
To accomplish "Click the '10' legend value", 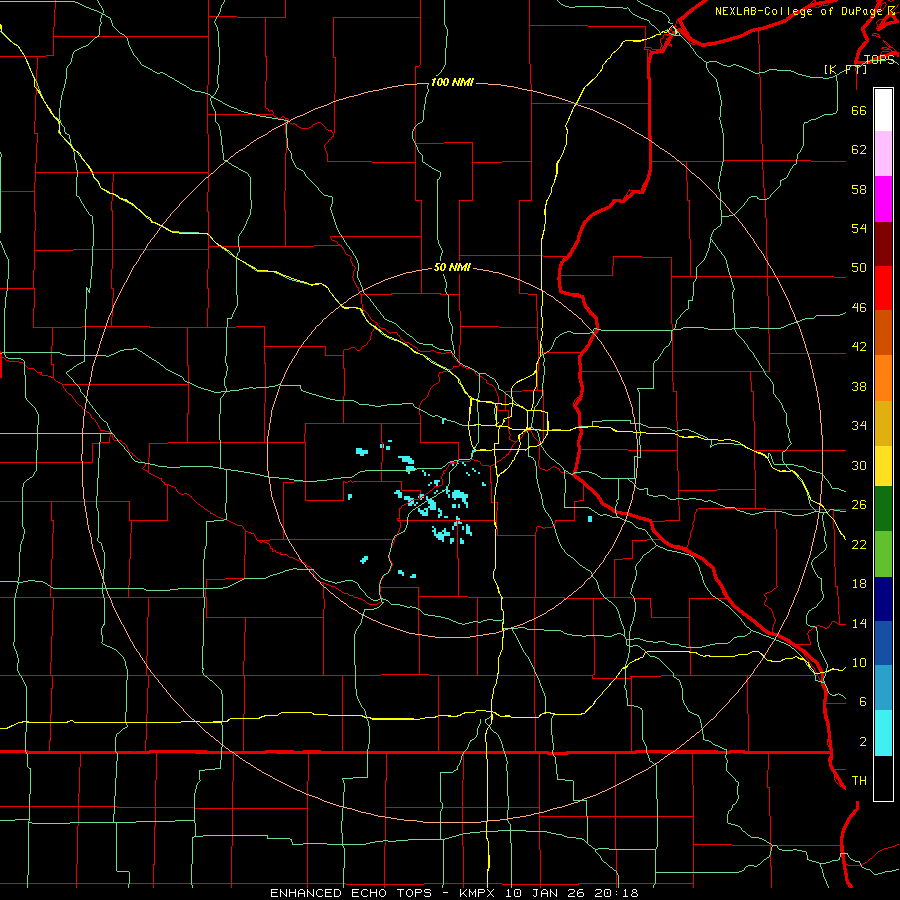I will click(x=859, y=663).
